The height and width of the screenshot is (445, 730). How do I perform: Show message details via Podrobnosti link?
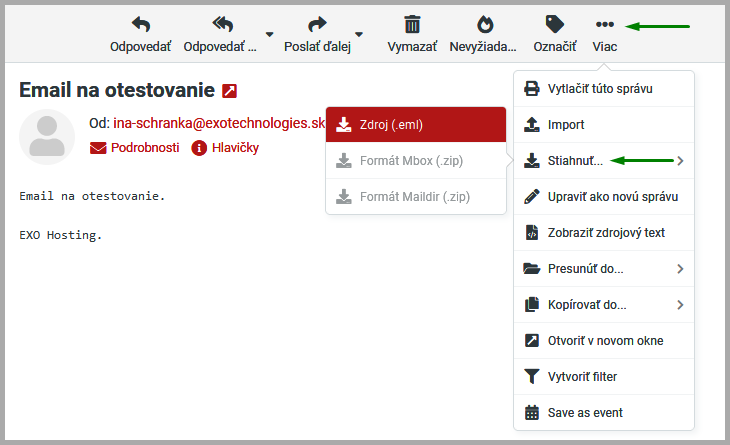(x=144, y=148)
